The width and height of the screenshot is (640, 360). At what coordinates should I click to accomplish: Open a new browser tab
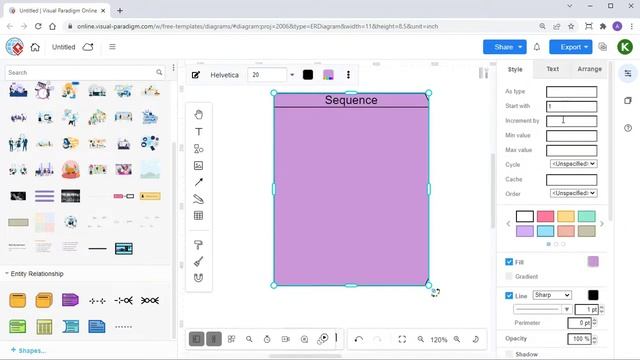120,11
